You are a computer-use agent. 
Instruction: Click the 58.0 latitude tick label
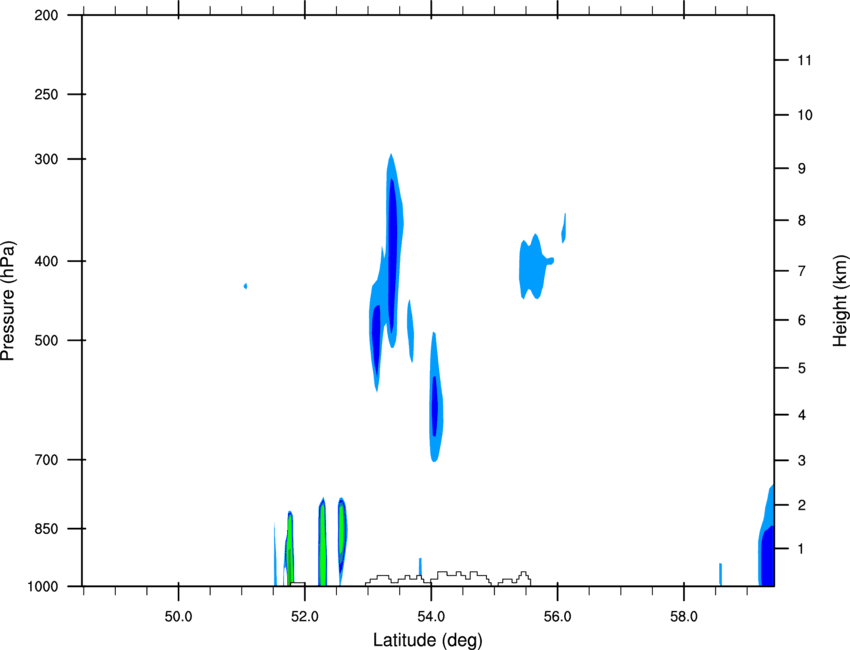[684, 617]
